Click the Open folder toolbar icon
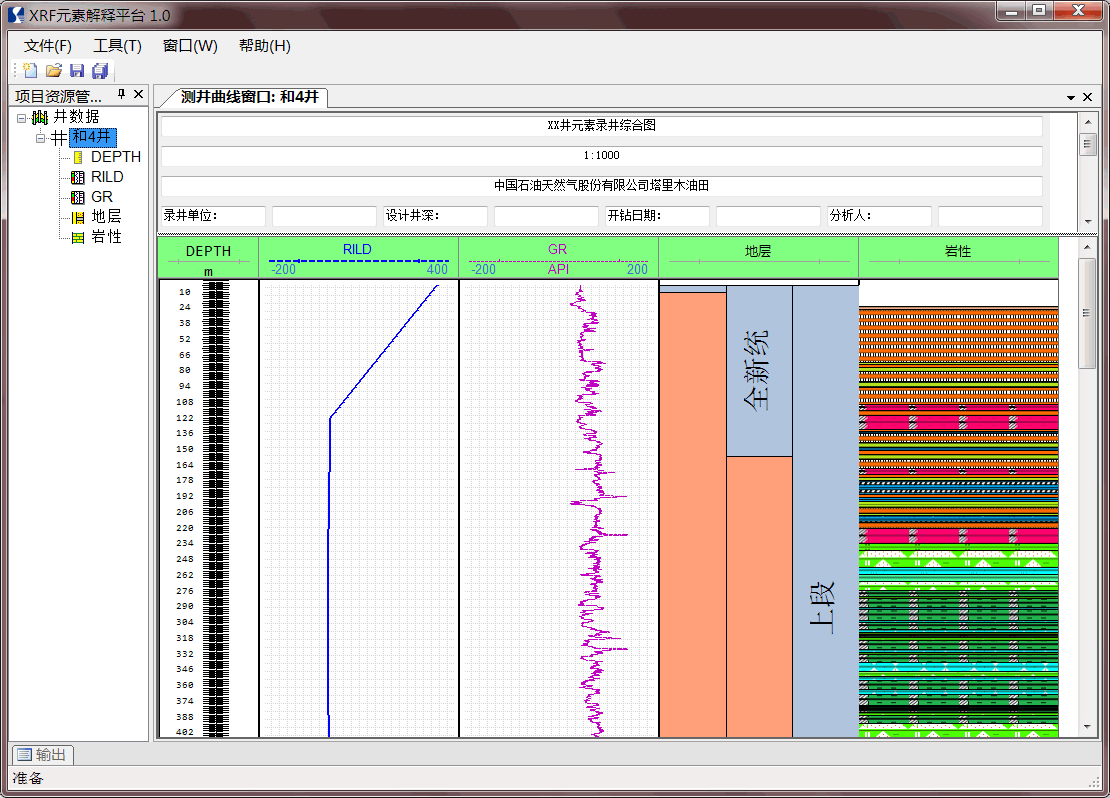The width and height of the screenshot is (1110, 798). tap(54, 71)
